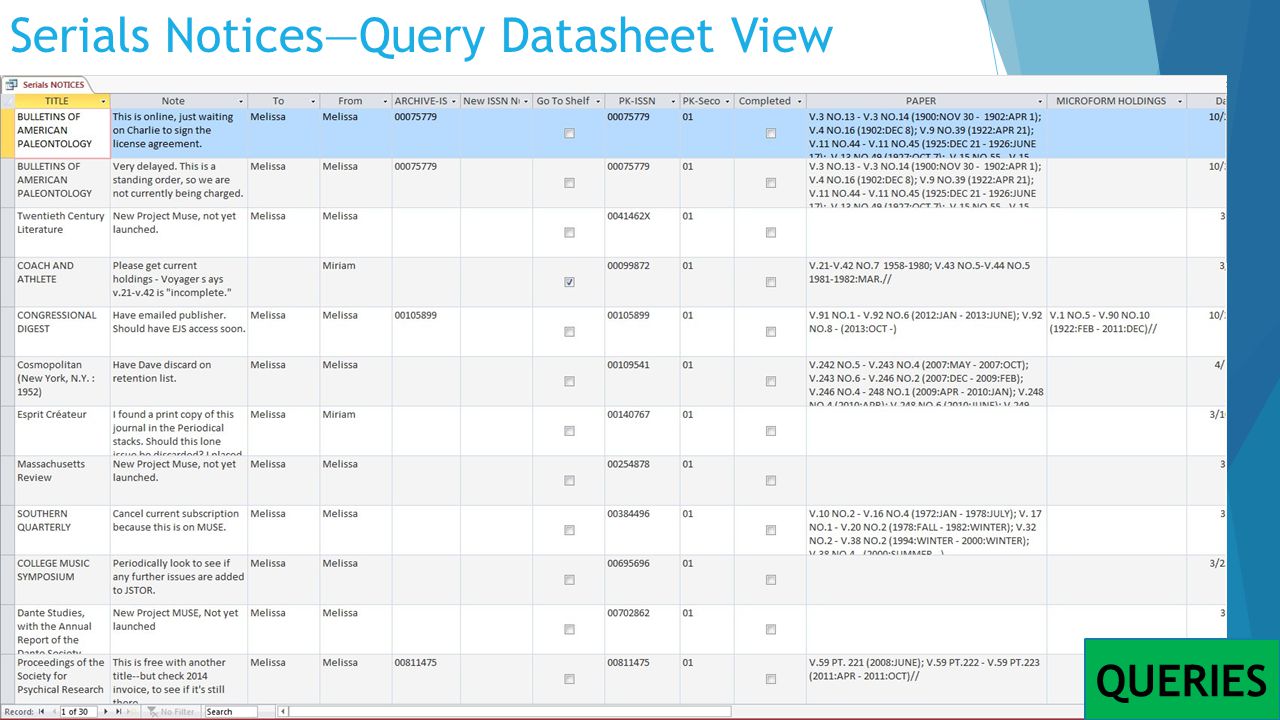Image resolution: width=1280 pixels, height=720 pixels.
Task: Open To column filter dropdown
Action: [x=312, y=101]
